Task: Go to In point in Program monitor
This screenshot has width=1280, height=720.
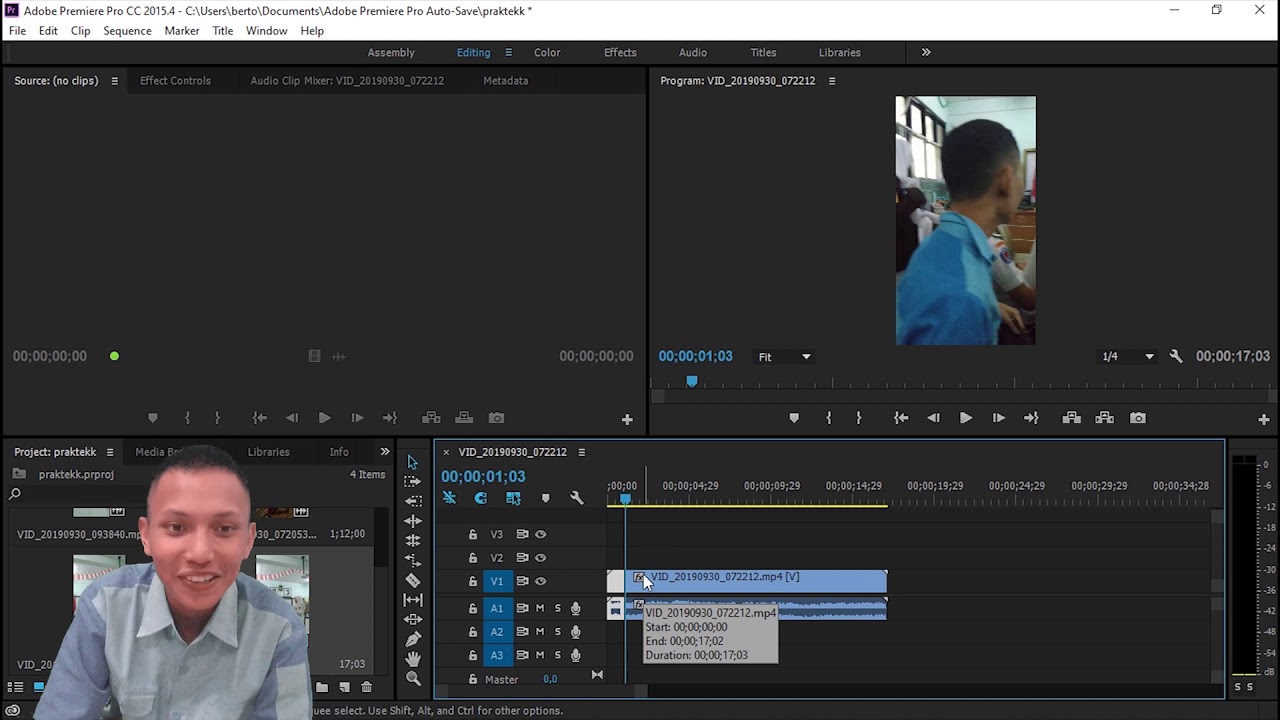Action: pyautogui.click(x=900, y=418)
